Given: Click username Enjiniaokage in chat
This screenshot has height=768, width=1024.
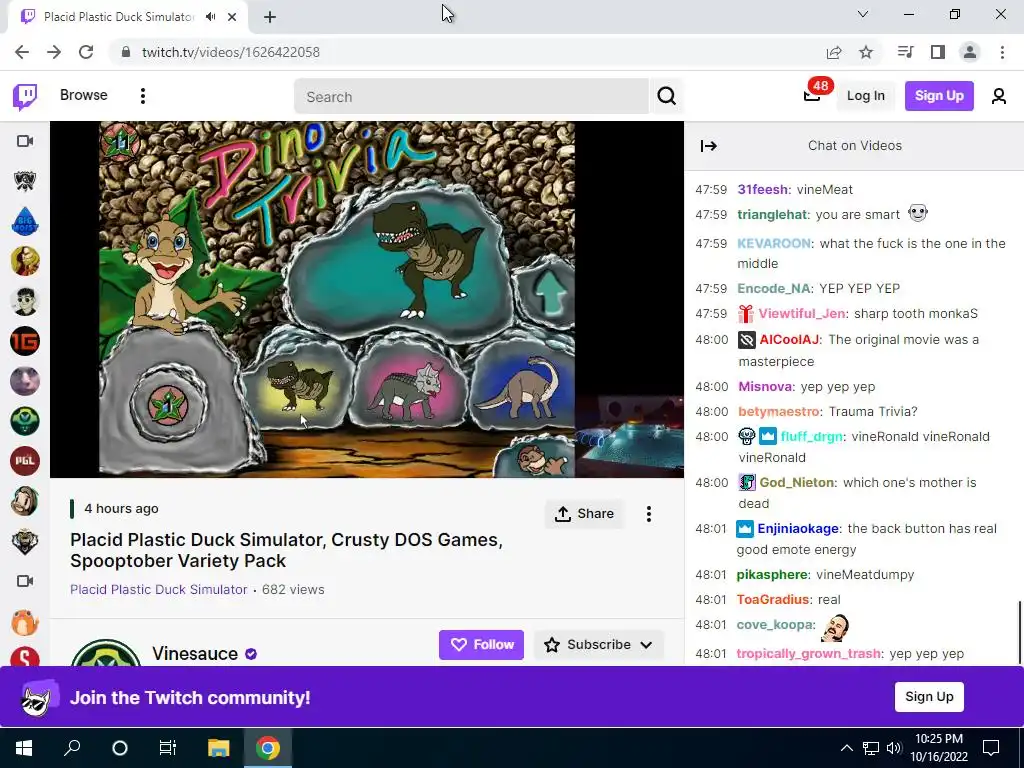Looking at the screenshot, I should [x=798, y=528].
